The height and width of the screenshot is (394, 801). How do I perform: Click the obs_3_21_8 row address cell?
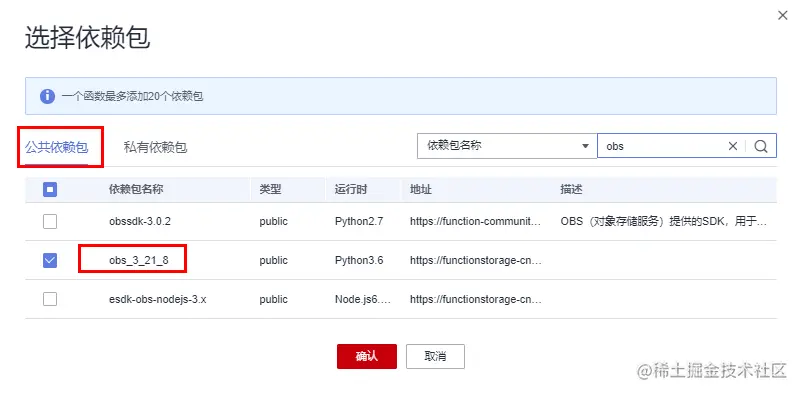(x=475, y=261)
